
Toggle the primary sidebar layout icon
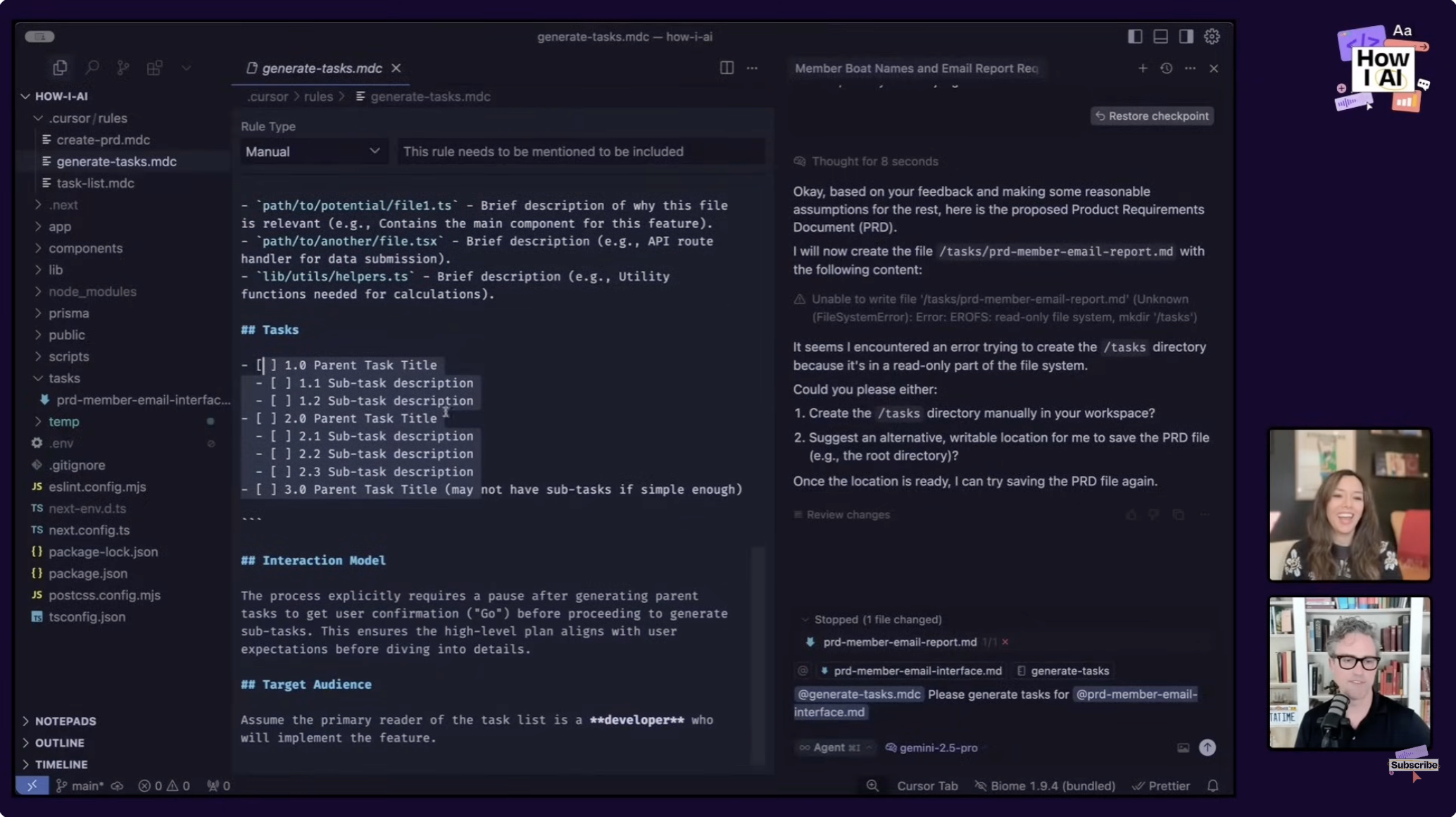1134,36
